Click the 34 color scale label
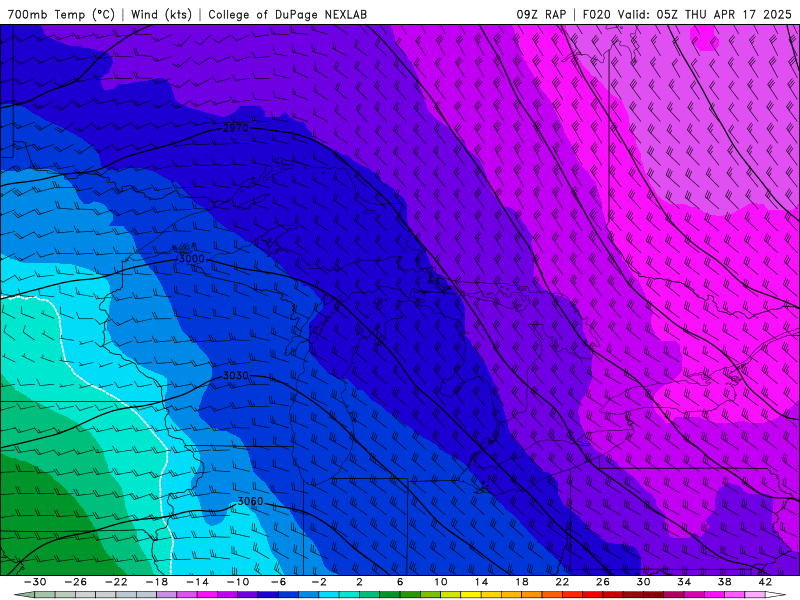This screenshot has height=600, width=800. coord(684,582)
